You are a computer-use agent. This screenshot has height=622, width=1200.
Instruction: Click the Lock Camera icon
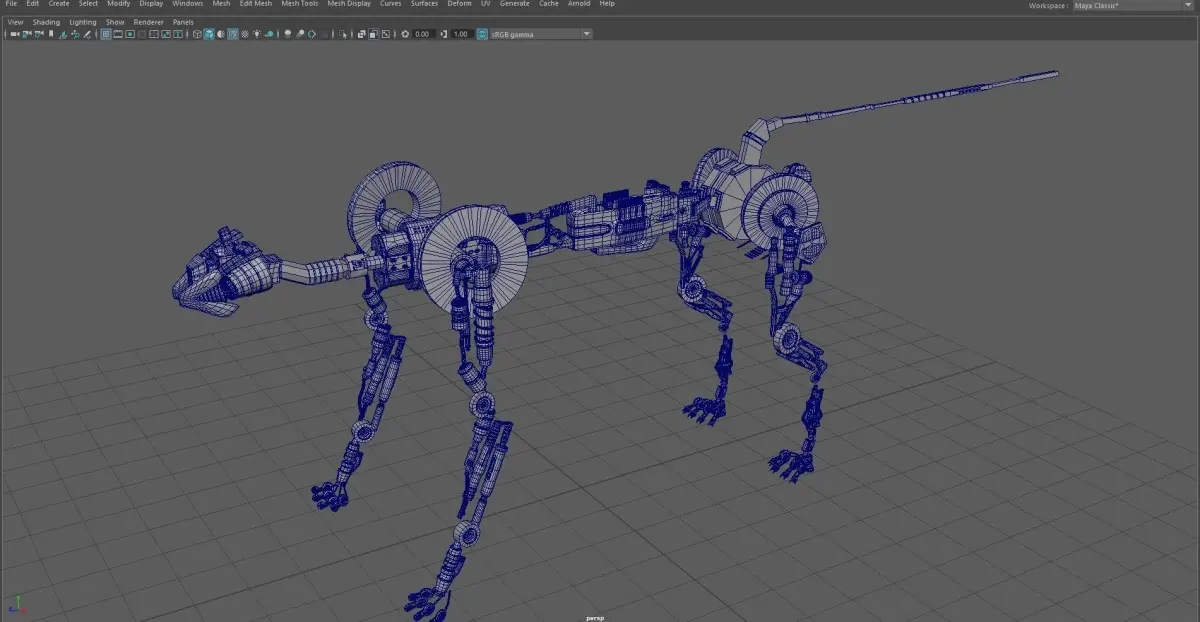pyautogui.click(x=27, y=34)
